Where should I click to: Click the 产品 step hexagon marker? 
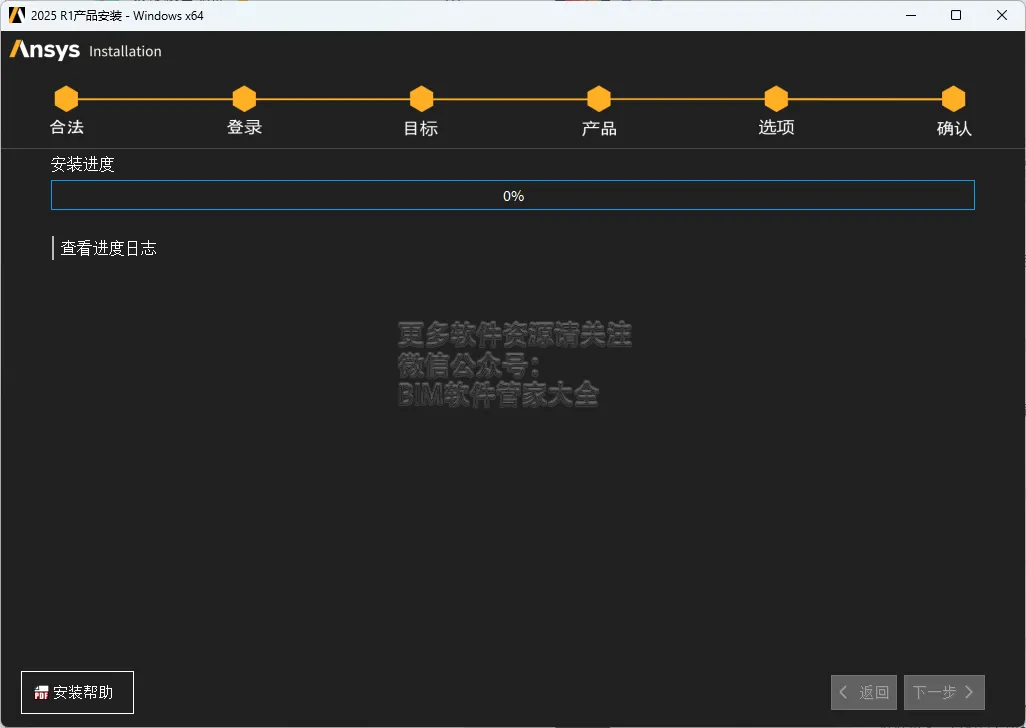tap(599, 99)
